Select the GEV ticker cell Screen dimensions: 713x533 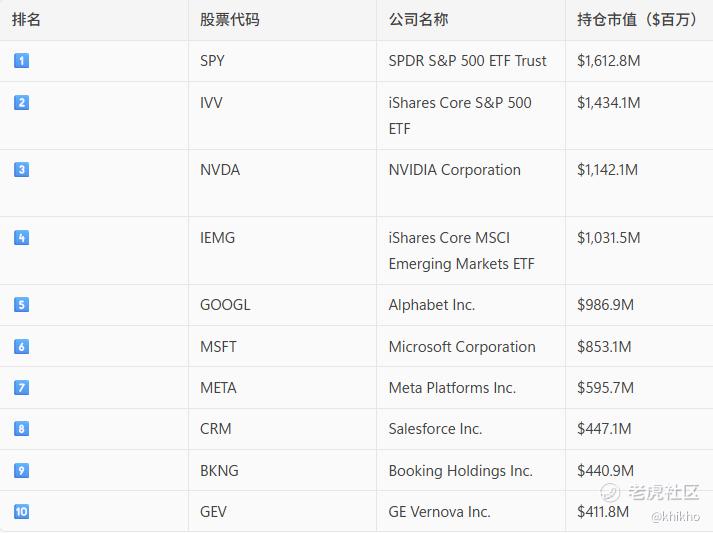point(213,512)
